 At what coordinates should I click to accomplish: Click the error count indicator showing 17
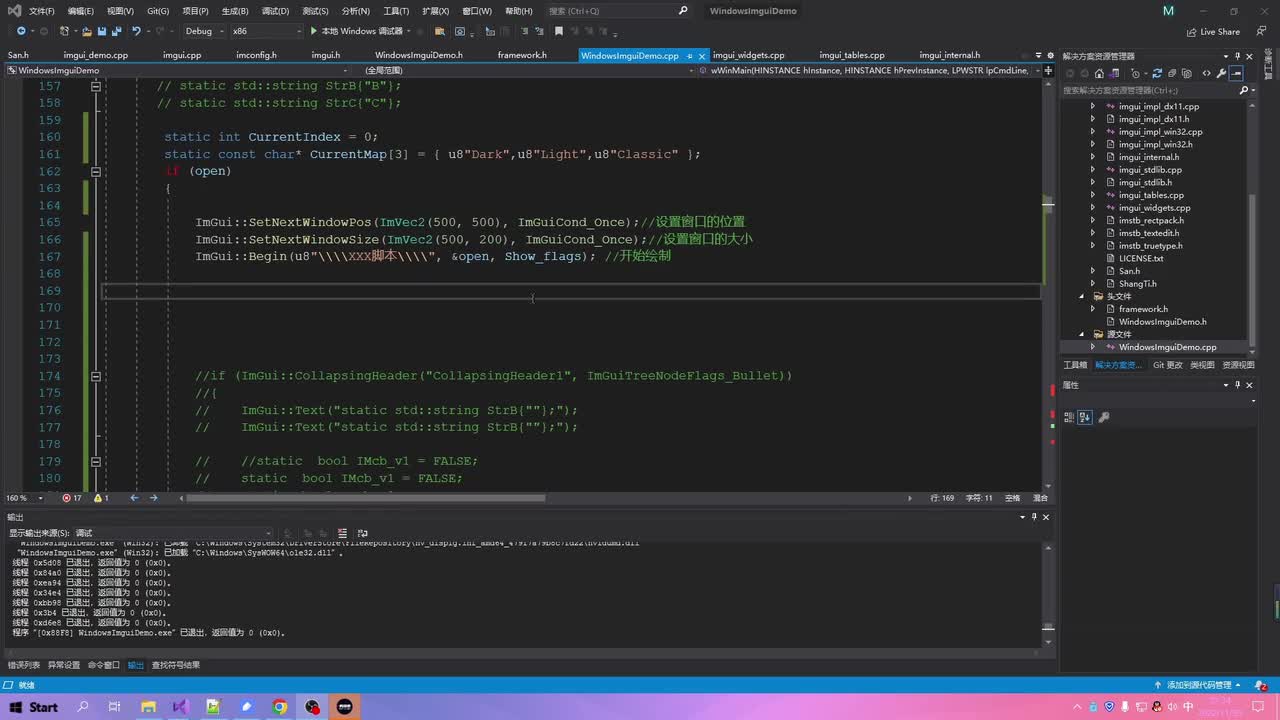[72, 498]
